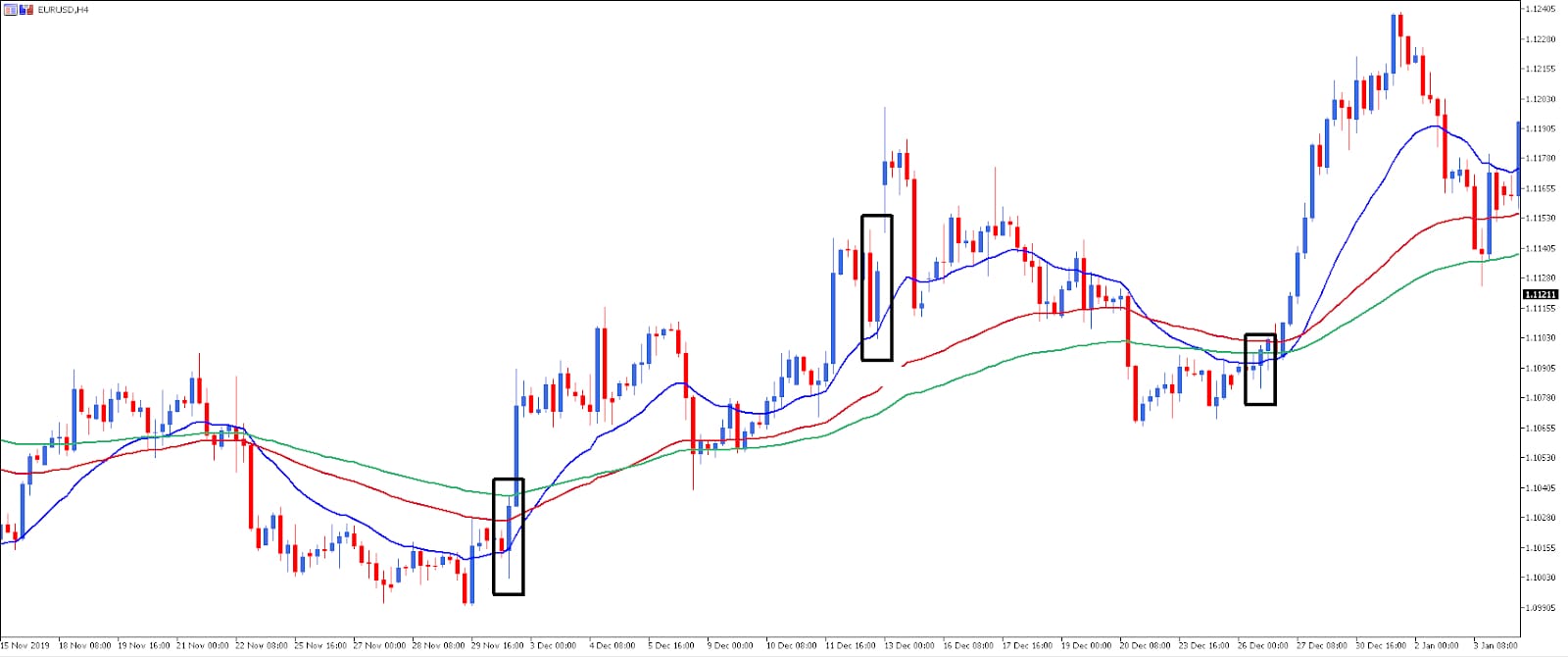Click the 9 Dec 00:00 time axis label
The width and height of the screenshot is (1568, 657).
point(730,645)
